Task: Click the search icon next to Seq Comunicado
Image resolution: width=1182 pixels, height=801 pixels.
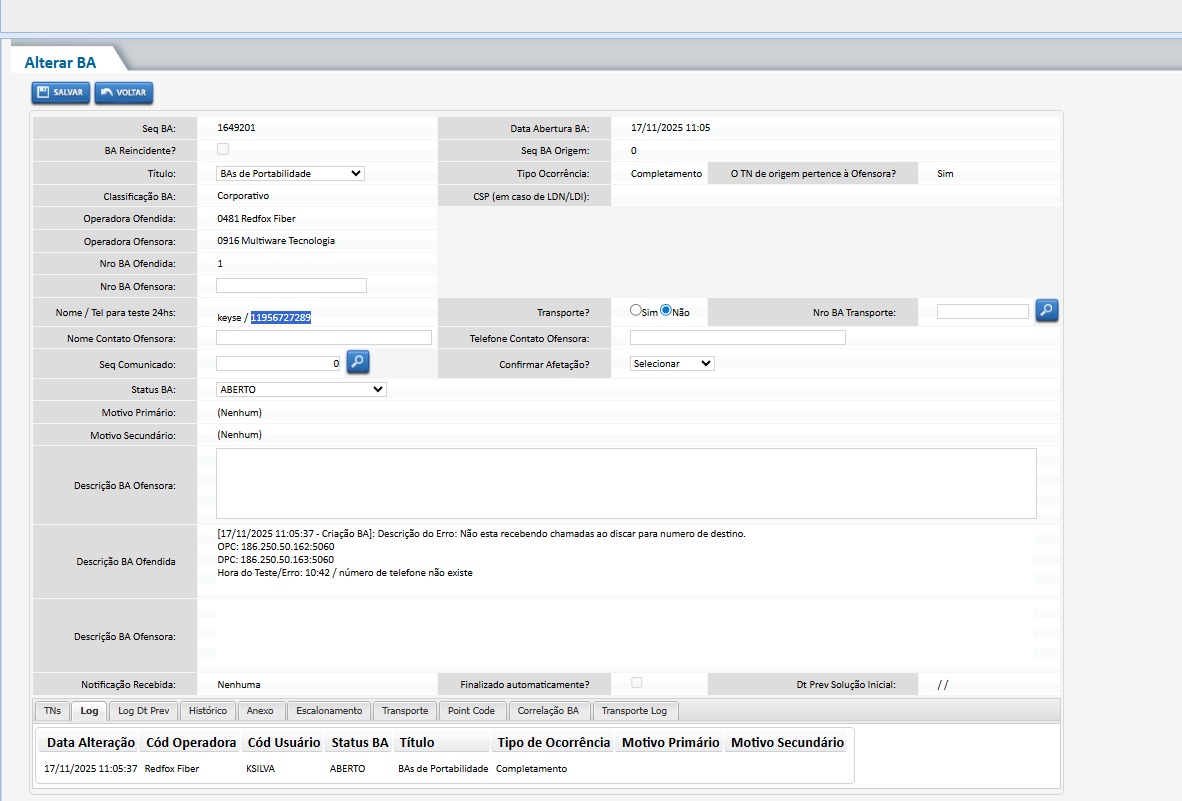Action: 358,363
